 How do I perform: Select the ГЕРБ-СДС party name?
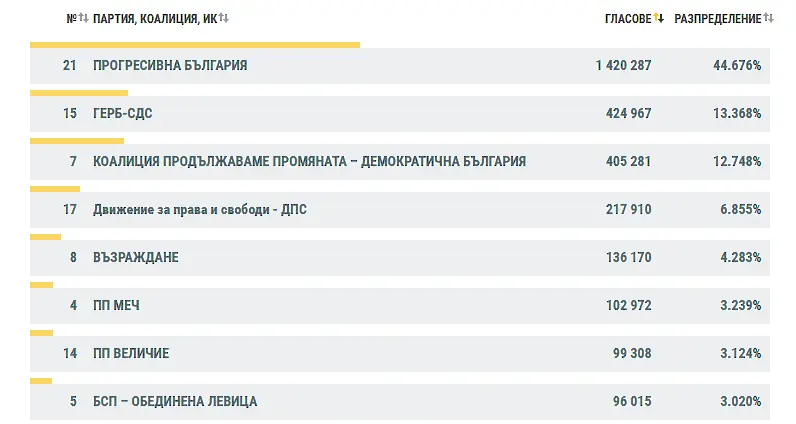122,114
